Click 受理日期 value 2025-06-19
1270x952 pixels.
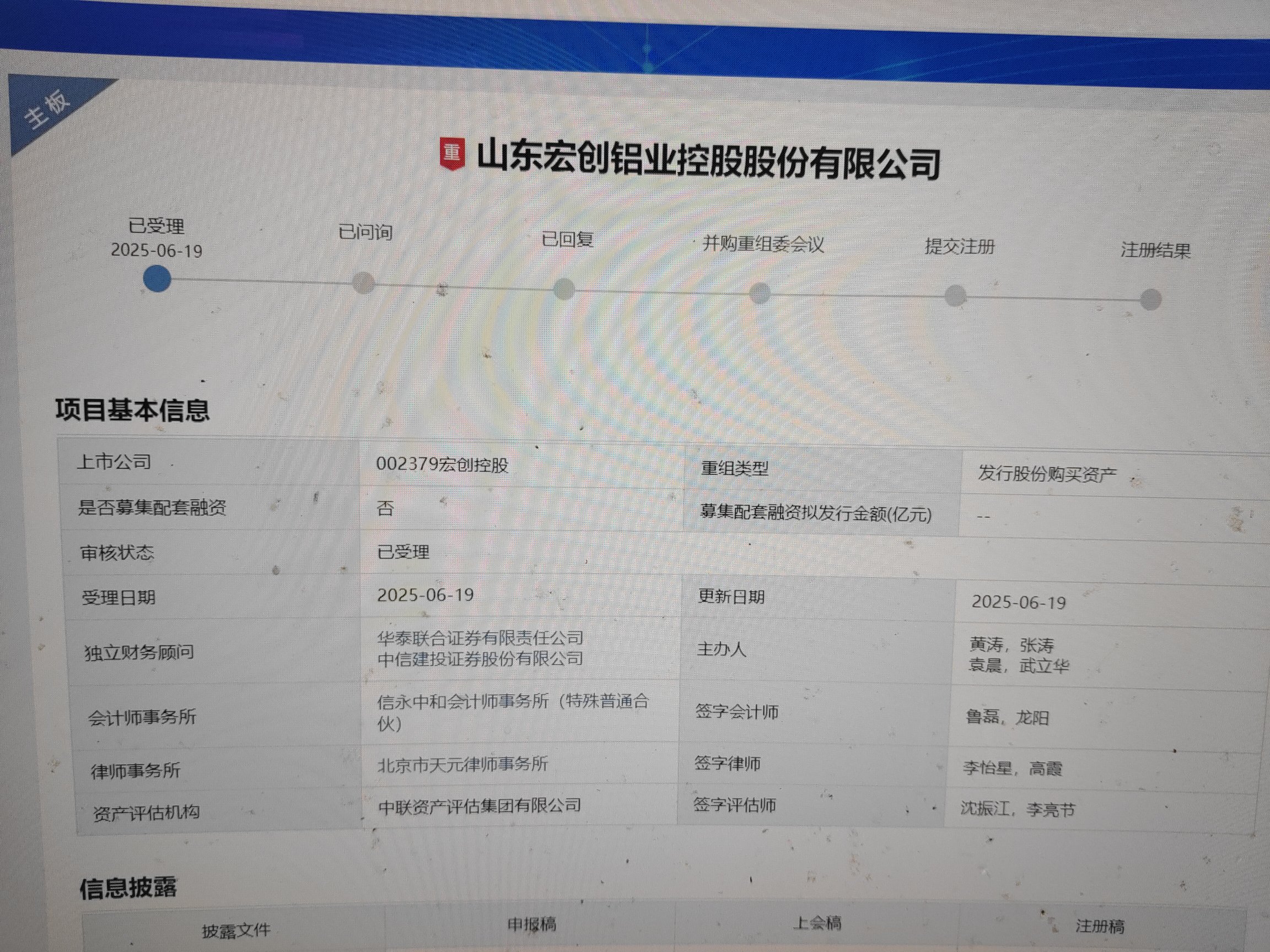pos(426,594)
